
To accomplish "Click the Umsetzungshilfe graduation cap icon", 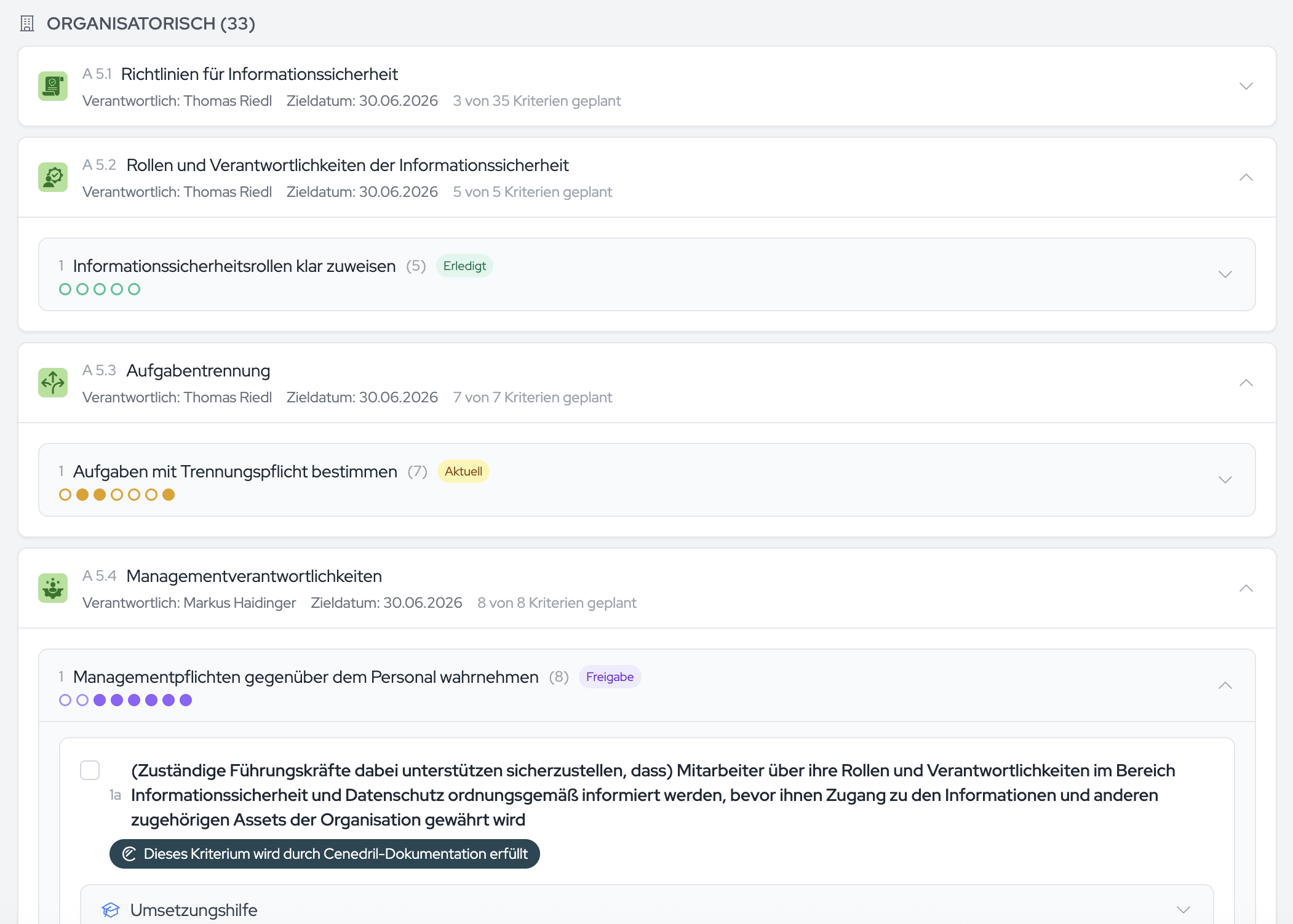I will point(111,910).
